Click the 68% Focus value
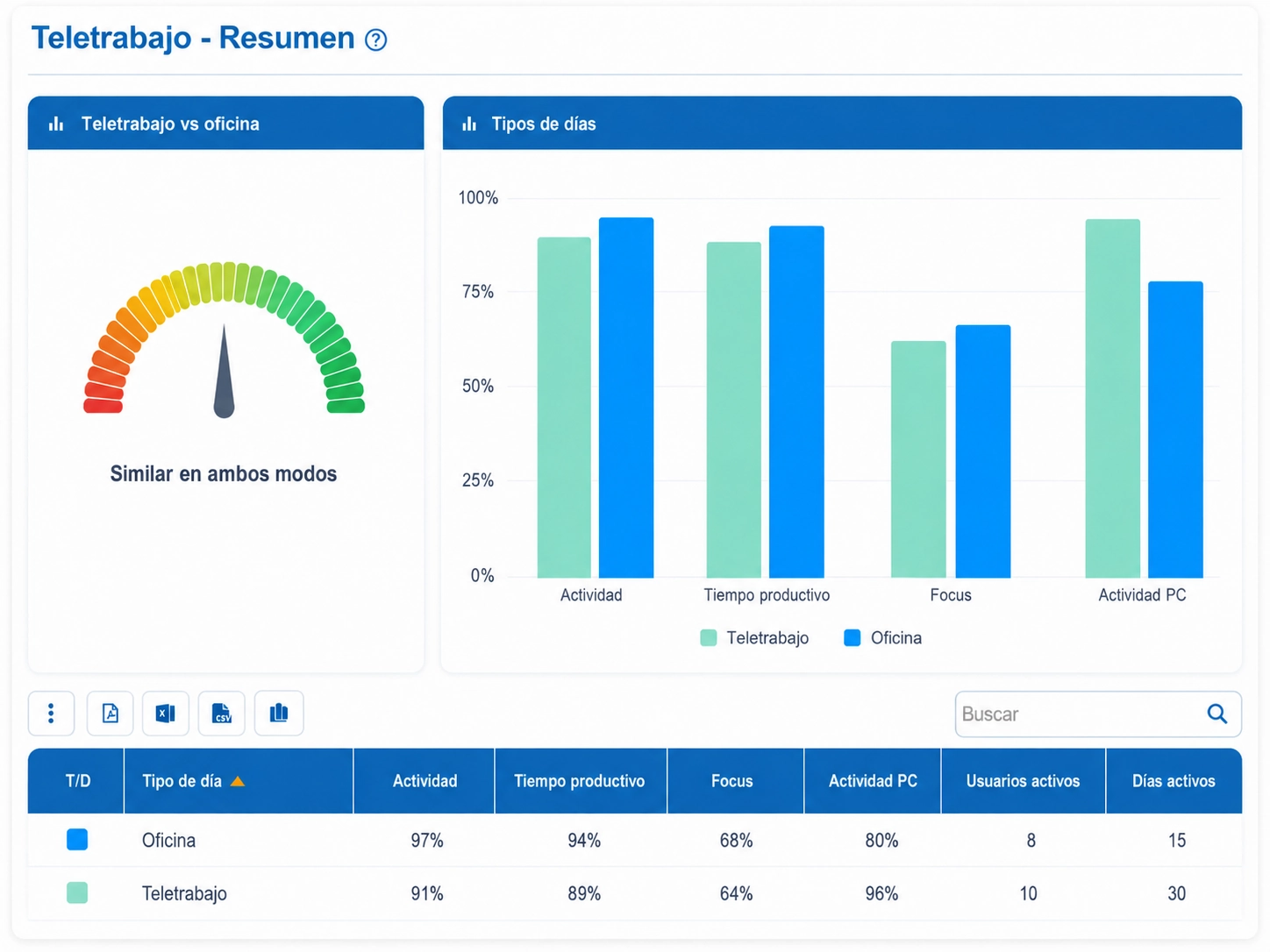The image size is (1270, 952). click(x=736, y=841)
